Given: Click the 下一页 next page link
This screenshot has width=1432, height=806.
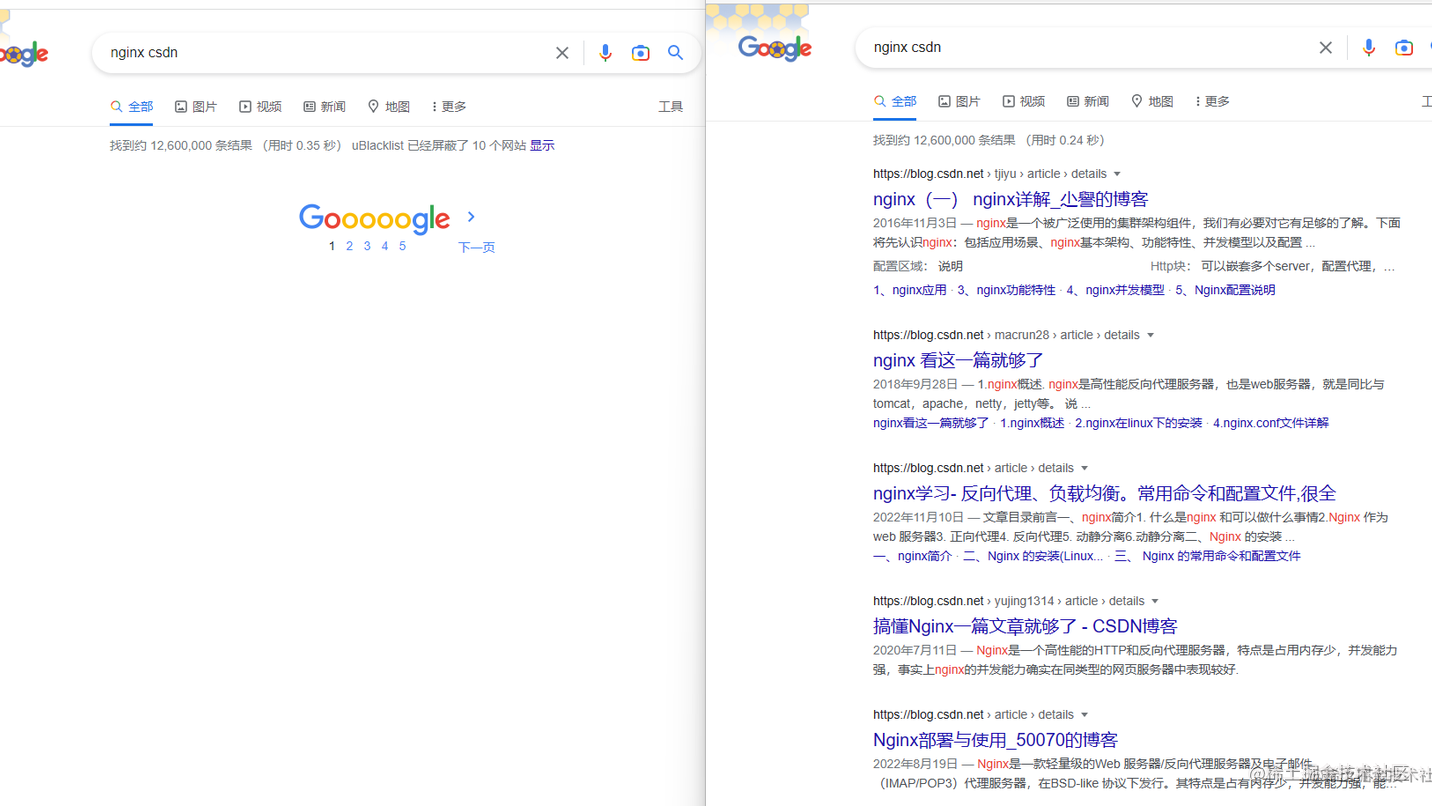Looking at the screenshot, I should click(x=476, y=247).
